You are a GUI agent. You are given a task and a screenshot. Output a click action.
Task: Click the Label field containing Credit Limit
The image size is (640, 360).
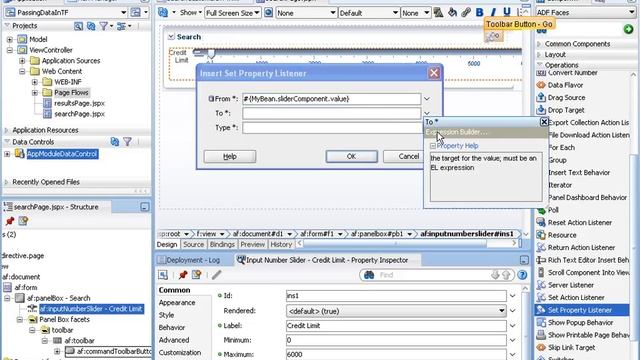(x=396, y=326)
